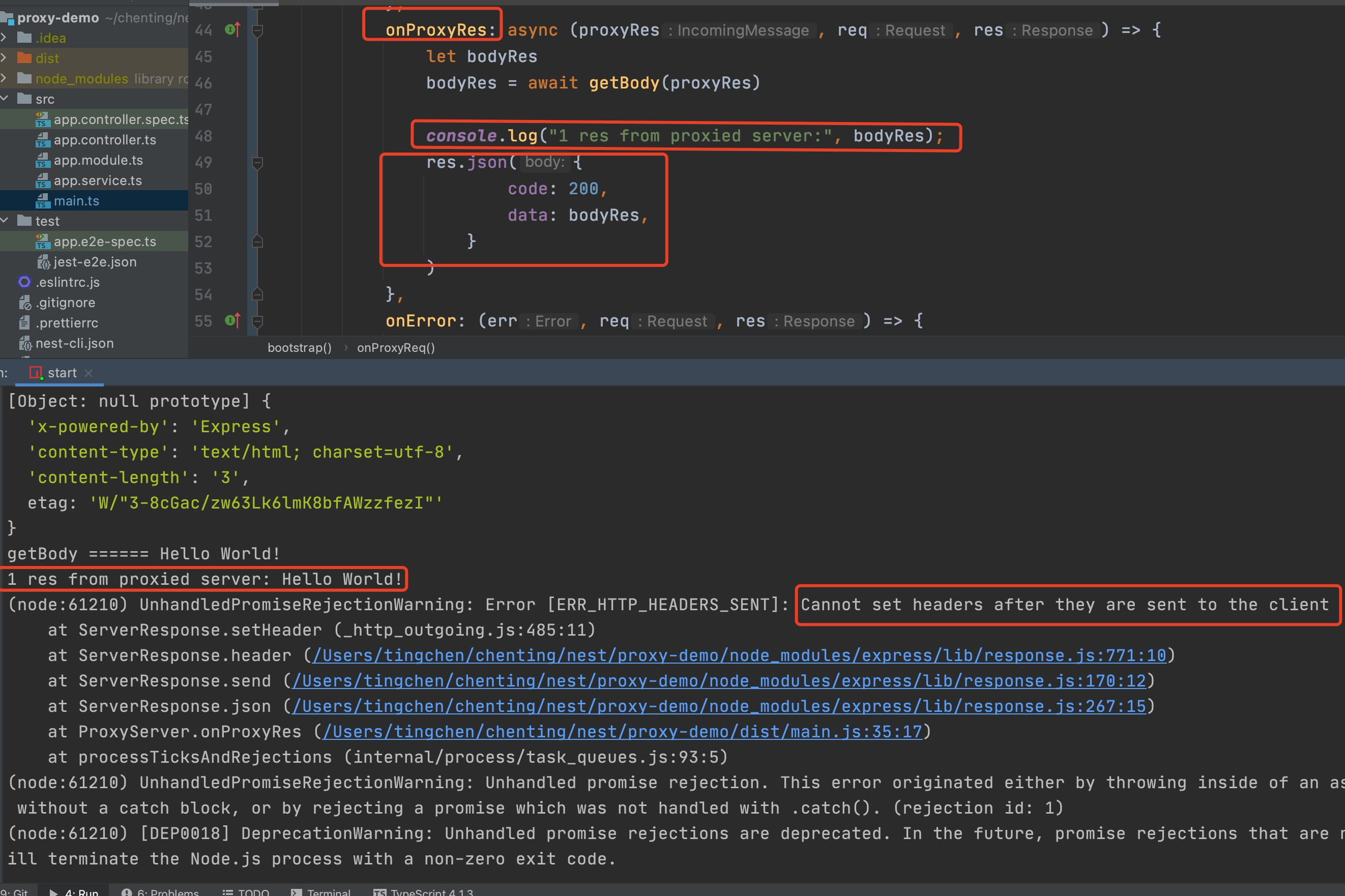This screenshot has width=1345, height=896.
Task: Click the bodyRes variable on line 45
Action: 502,56
